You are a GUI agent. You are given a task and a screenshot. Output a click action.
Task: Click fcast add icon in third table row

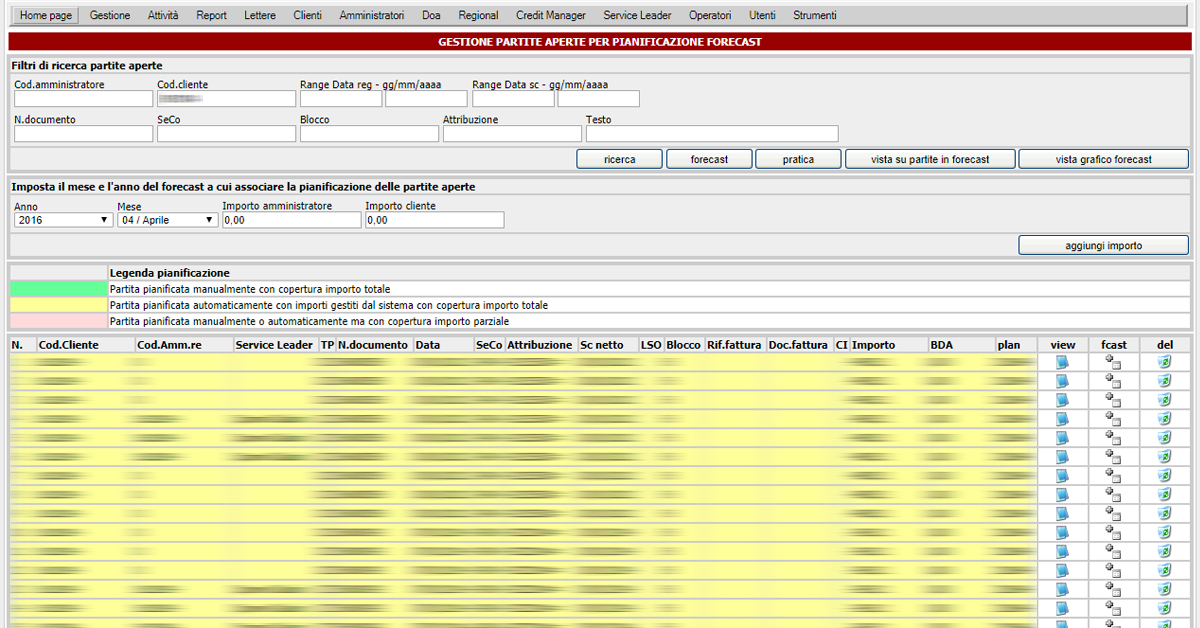click(1113, 400)
